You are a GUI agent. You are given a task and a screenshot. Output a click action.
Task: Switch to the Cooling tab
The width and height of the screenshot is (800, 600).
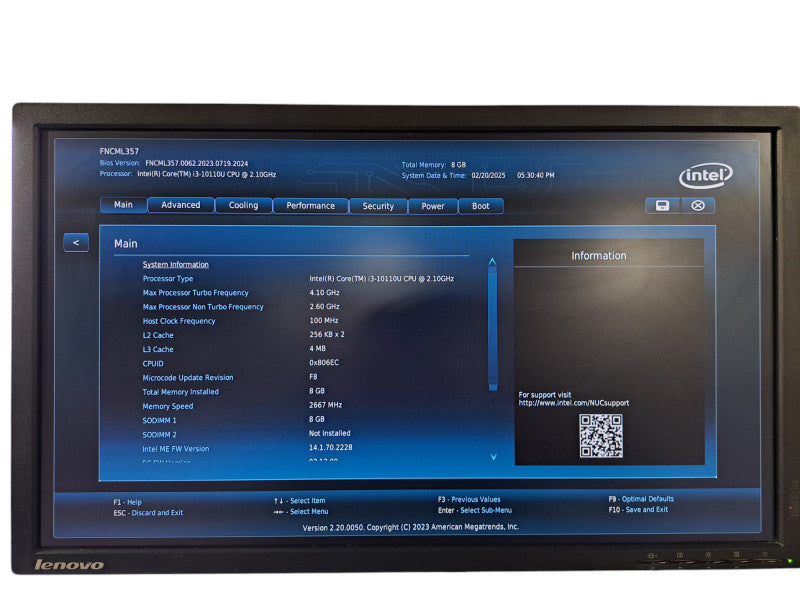(x=243, y=206)
